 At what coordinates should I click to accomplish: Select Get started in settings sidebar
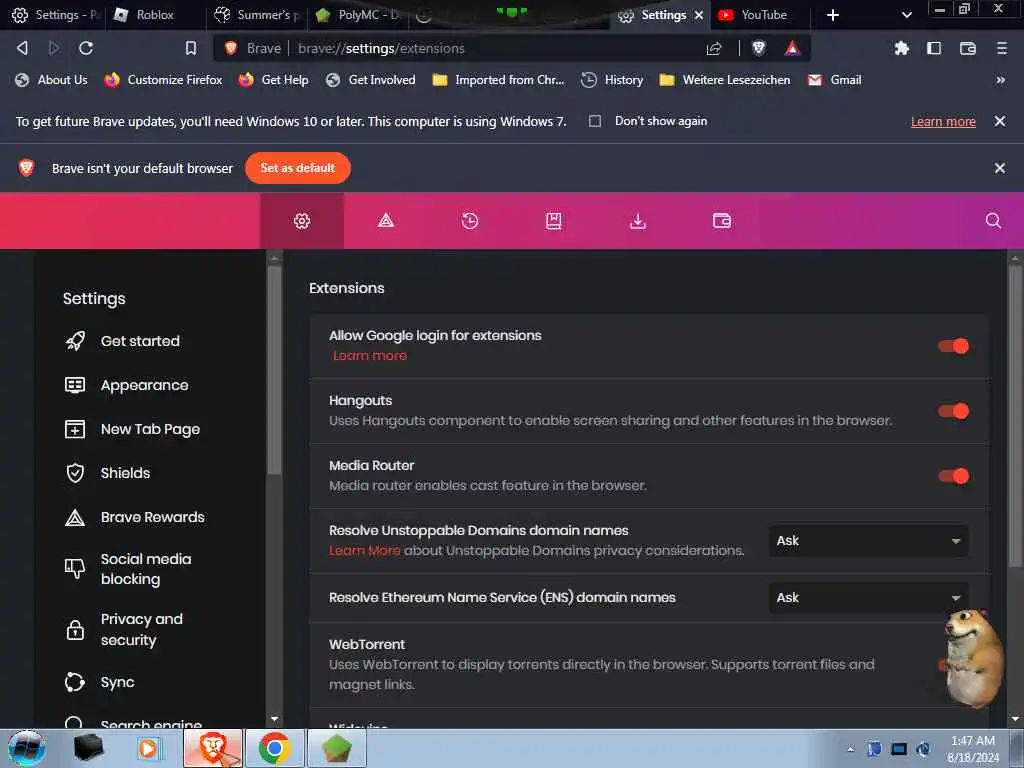[140, 341]
